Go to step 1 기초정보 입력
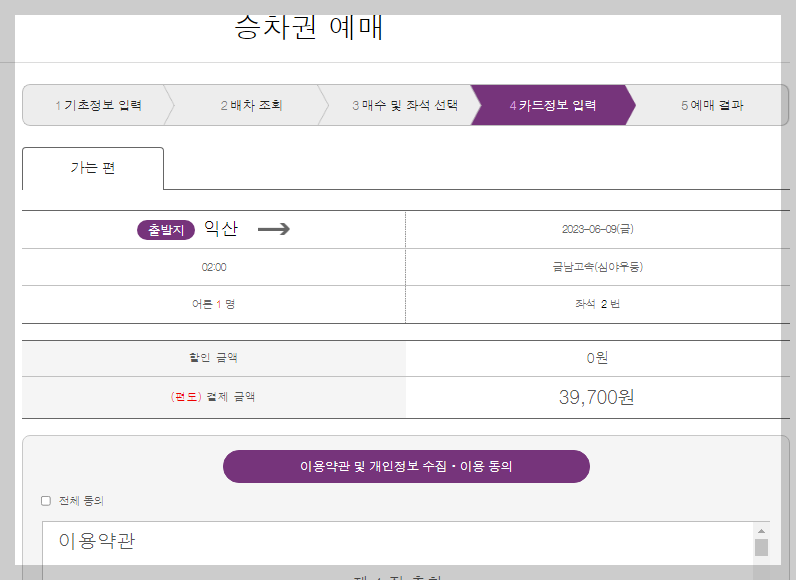This screenshot has width=796, height=580. pos(98,105)
